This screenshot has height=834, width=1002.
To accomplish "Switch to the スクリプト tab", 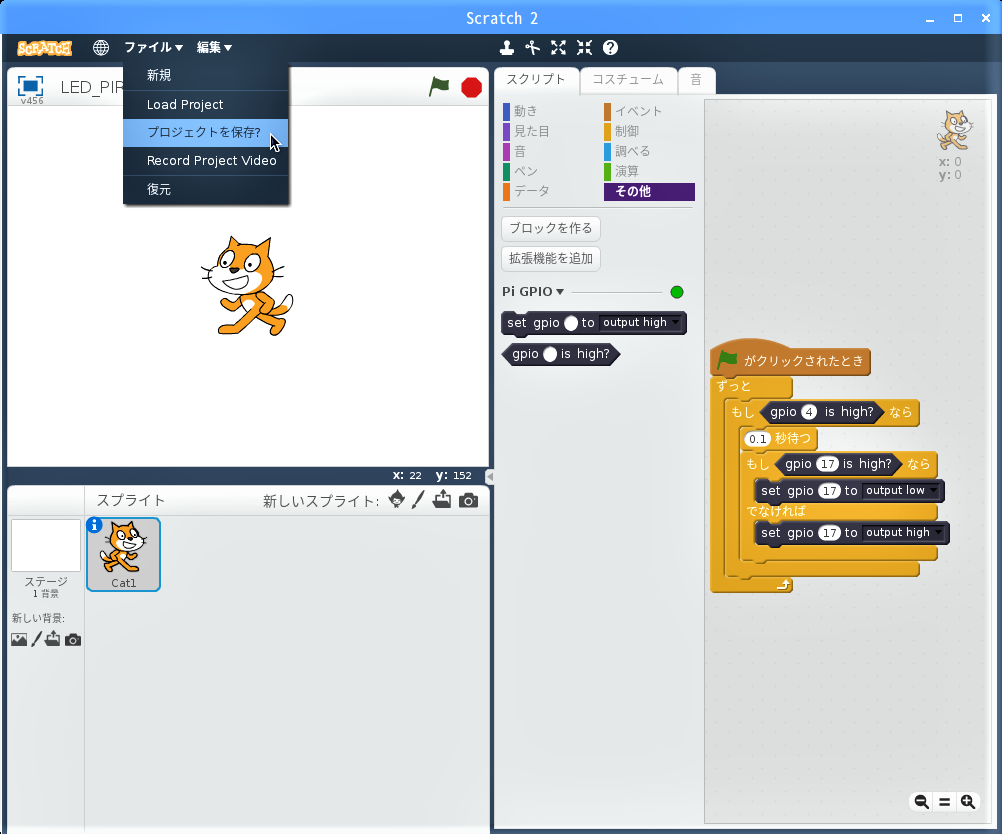I will (x=536, y=80).
